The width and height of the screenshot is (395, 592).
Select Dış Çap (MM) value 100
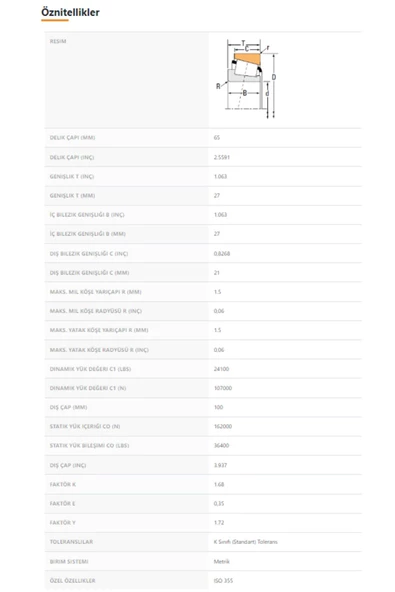coord(218,407)
